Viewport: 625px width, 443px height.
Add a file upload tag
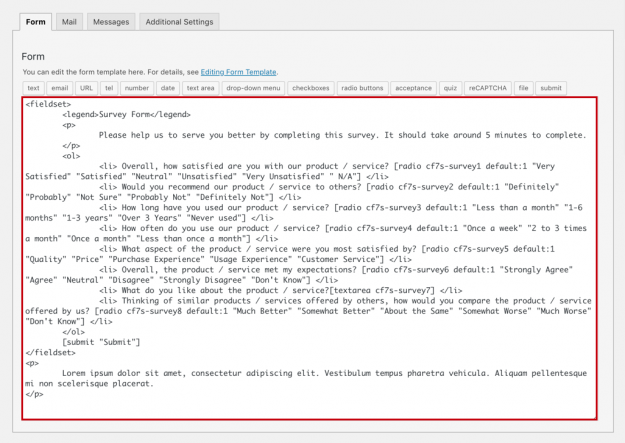[523, 88]
